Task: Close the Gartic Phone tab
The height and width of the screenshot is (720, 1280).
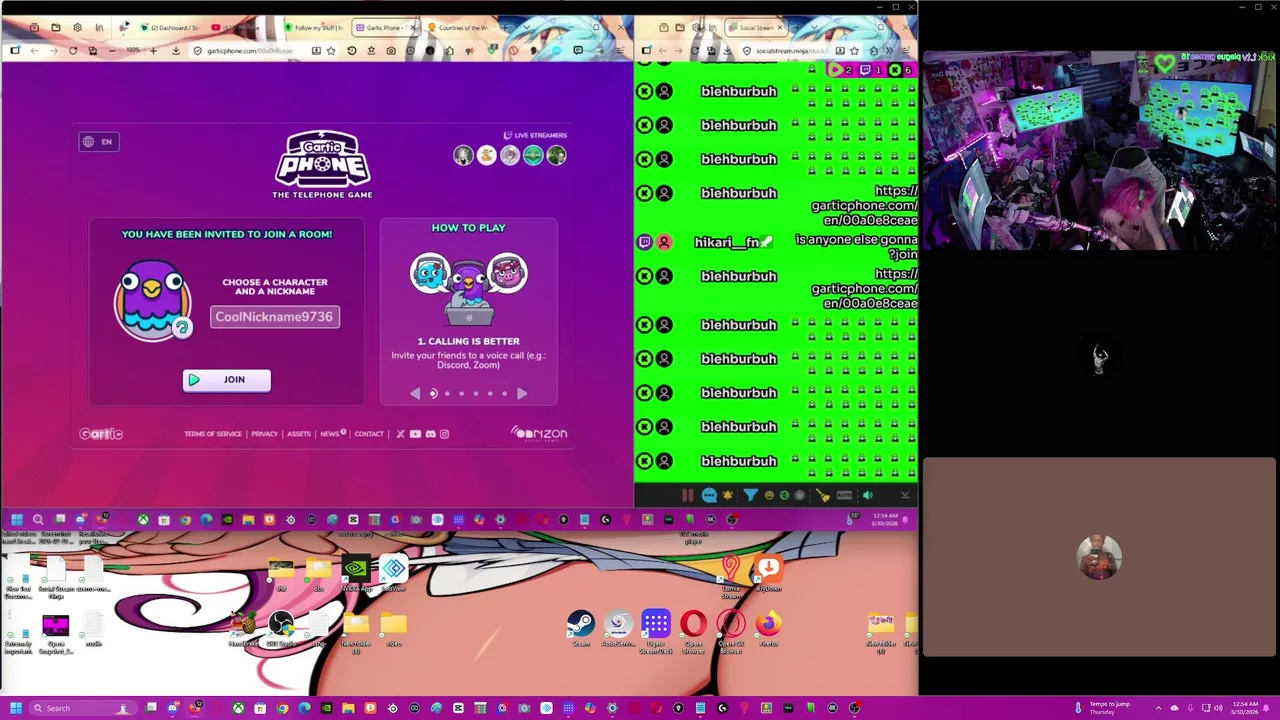Action: pos(413,27)
